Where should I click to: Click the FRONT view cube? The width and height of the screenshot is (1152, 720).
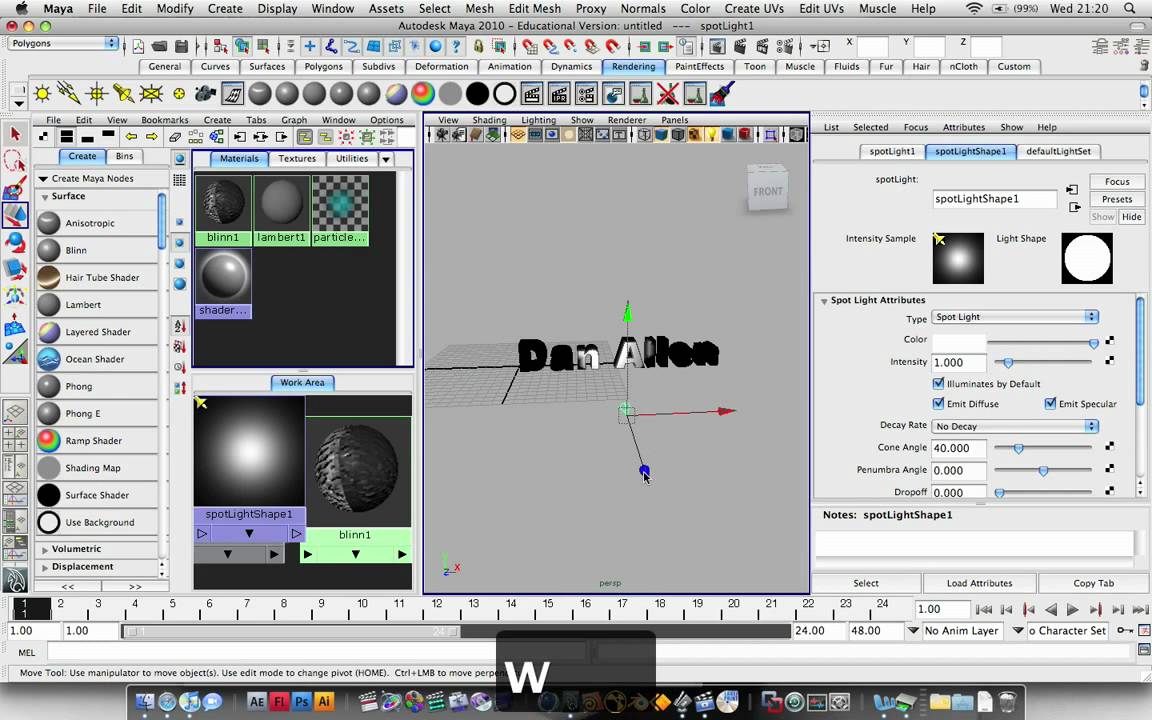(768, 190)
